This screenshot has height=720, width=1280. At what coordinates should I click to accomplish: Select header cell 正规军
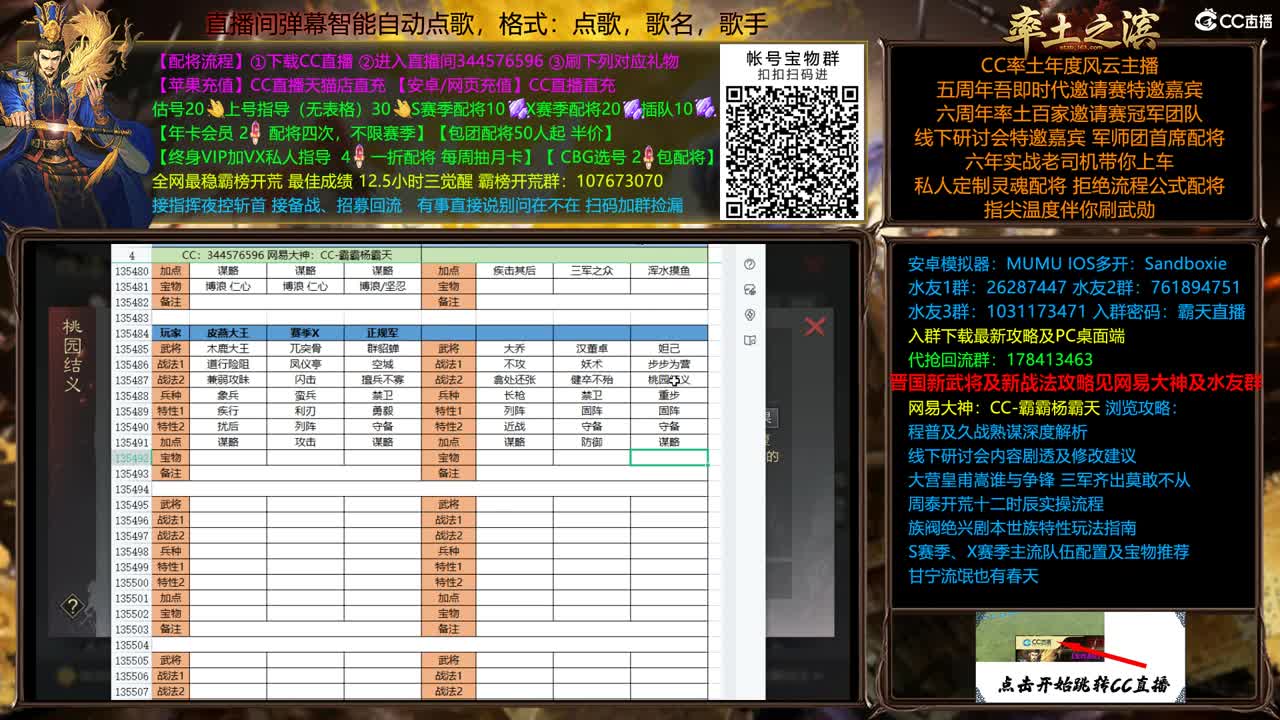pyautogui.click(x=382, y=333)
